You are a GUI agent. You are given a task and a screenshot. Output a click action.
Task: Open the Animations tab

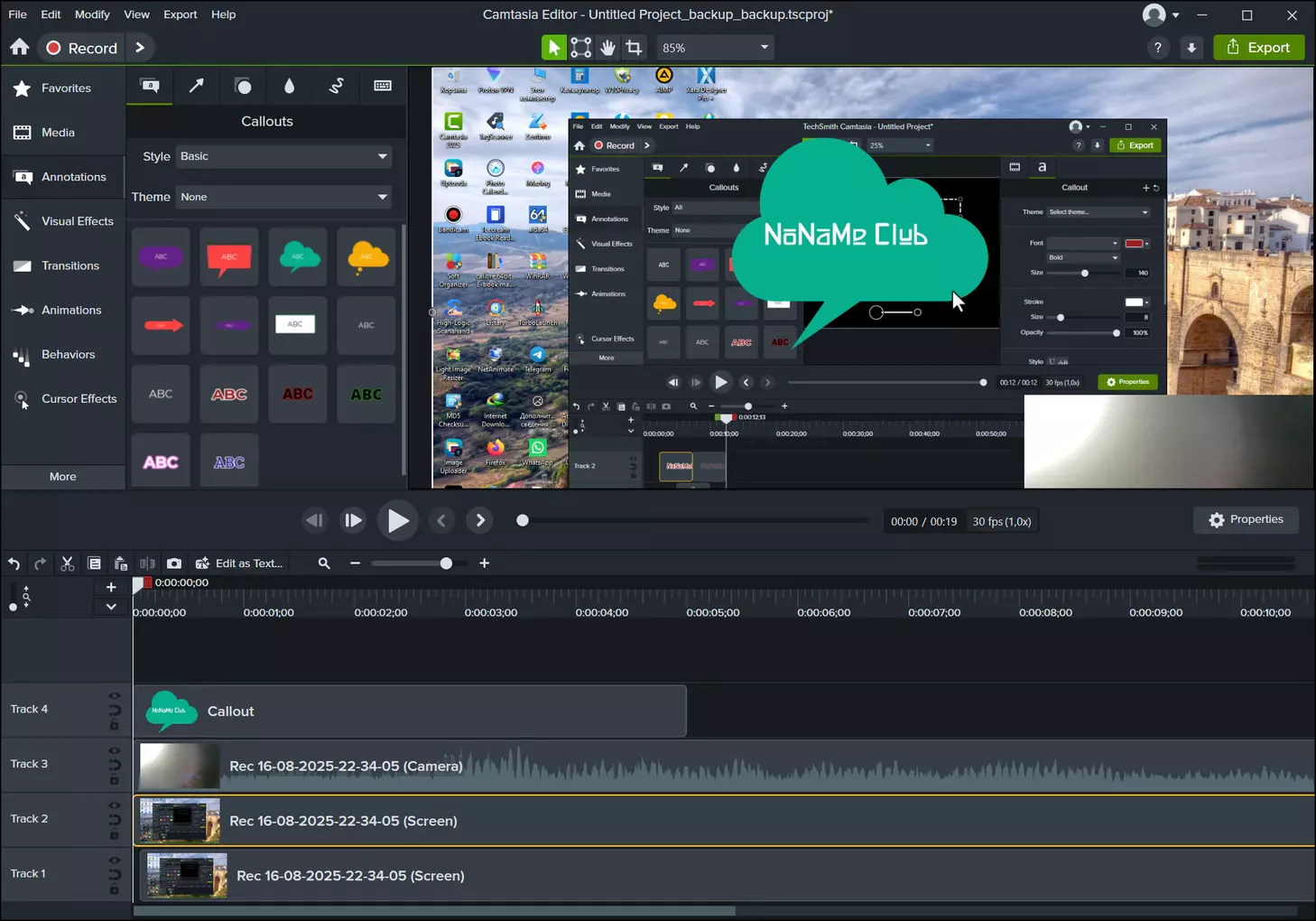coord(63,310)
